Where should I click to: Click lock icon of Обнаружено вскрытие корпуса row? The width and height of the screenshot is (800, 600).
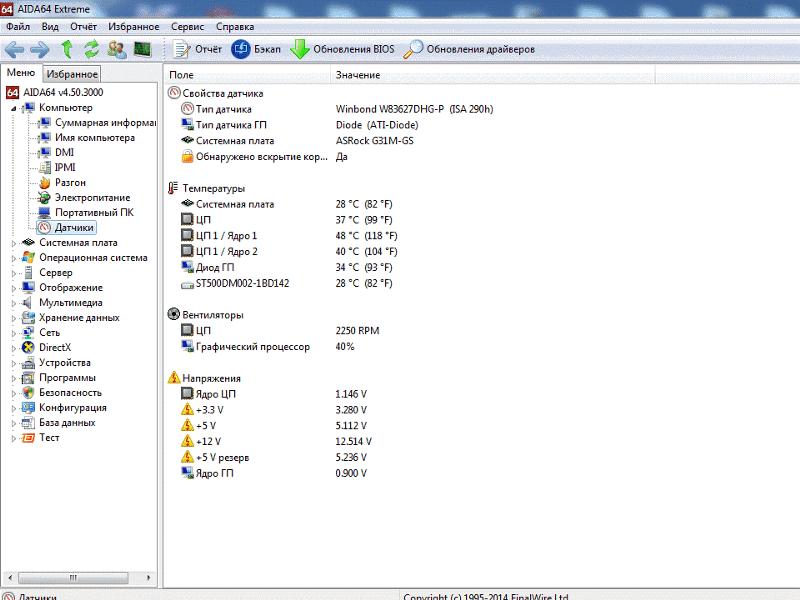click(187, 156)
